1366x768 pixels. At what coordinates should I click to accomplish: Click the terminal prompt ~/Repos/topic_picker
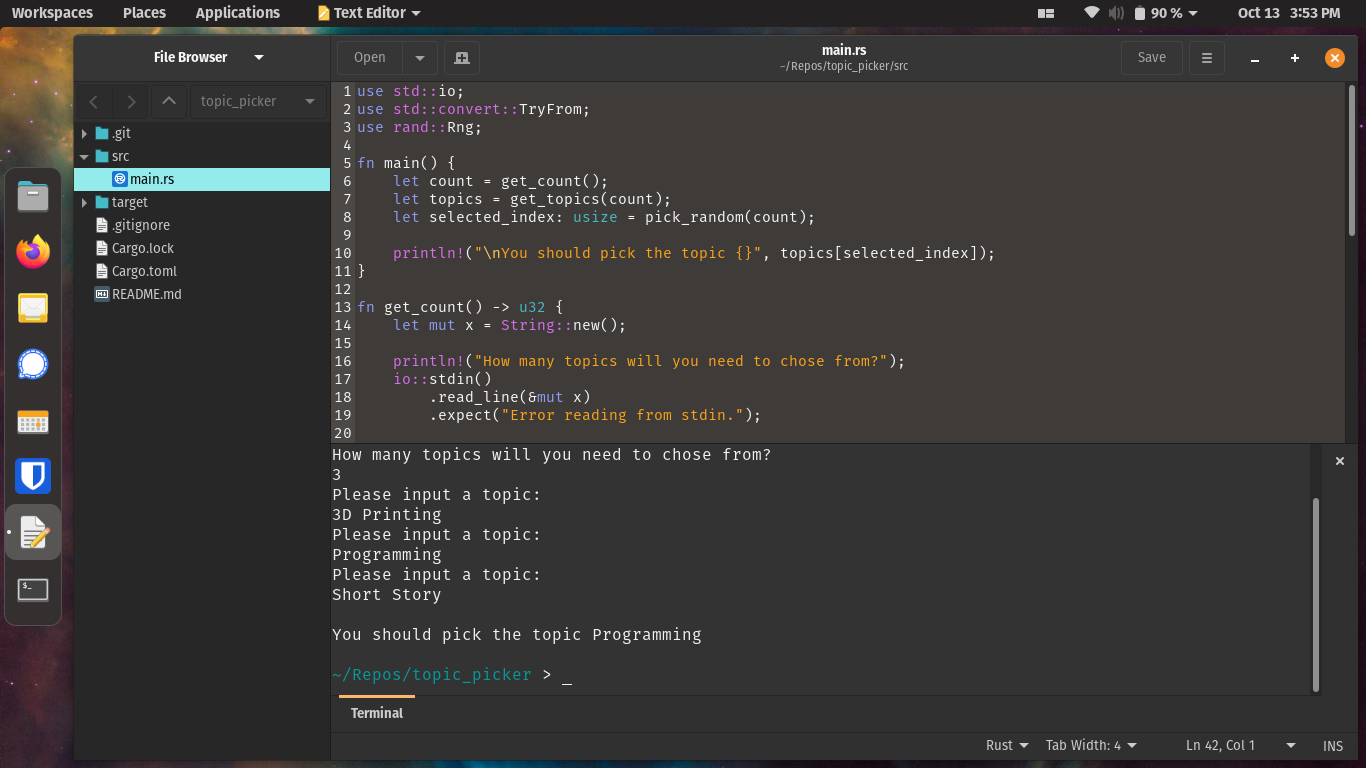pyautogui.click(x=432, y=675)
